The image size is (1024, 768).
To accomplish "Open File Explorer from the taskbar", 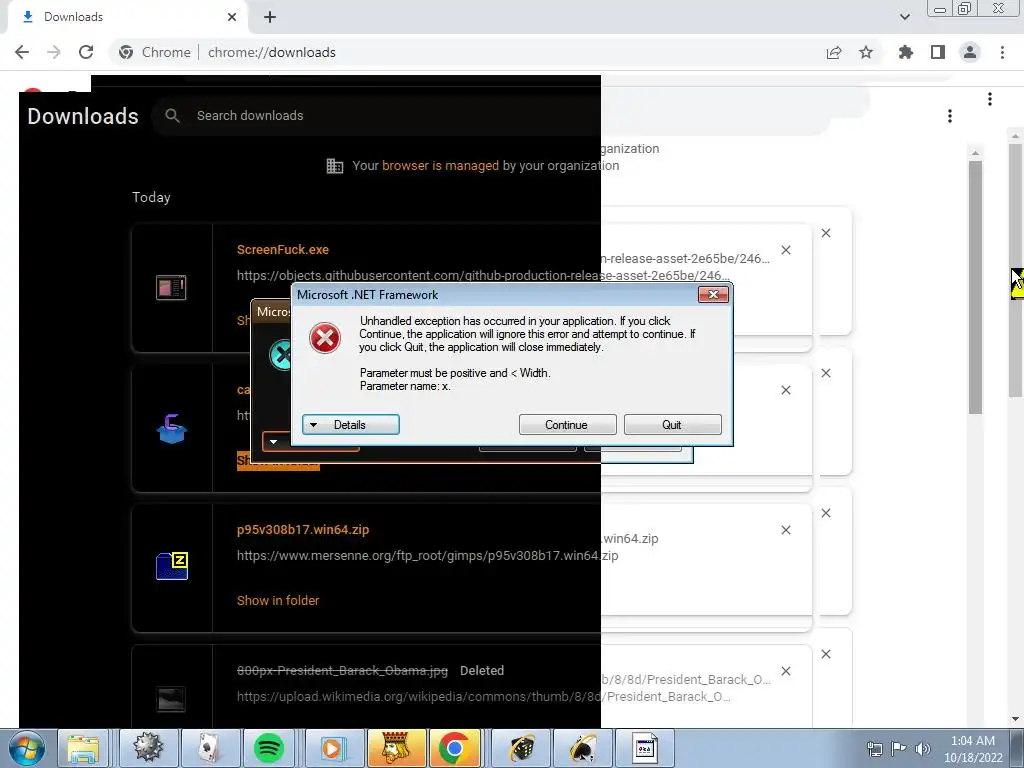I will [84, 748].
